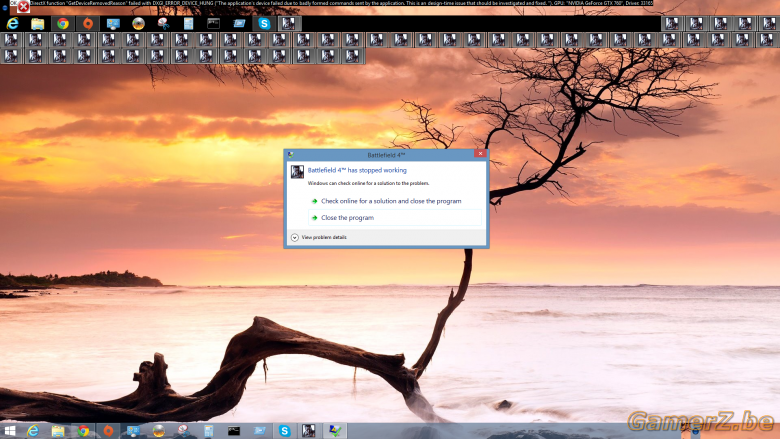Viewport: 780px width, 439px height.
Task: Launch Internet Explorer from the Windows taskbar
Action: tap(33, 431)
